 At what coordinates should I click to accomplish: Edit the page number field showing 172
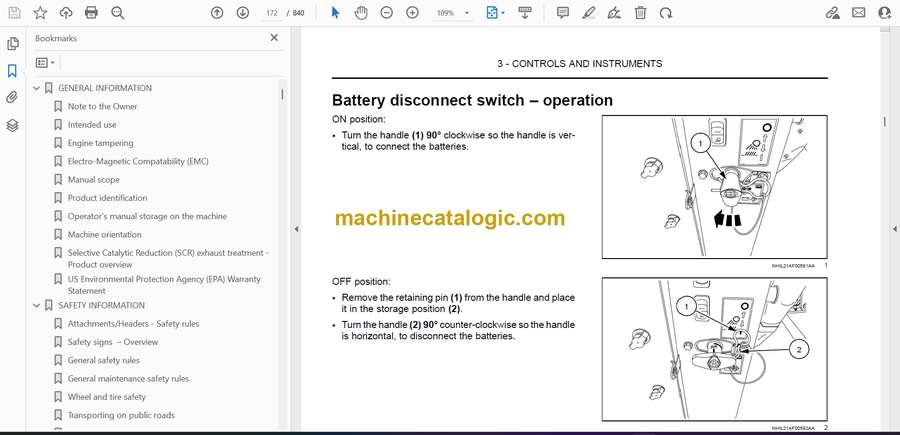point(272,13)
